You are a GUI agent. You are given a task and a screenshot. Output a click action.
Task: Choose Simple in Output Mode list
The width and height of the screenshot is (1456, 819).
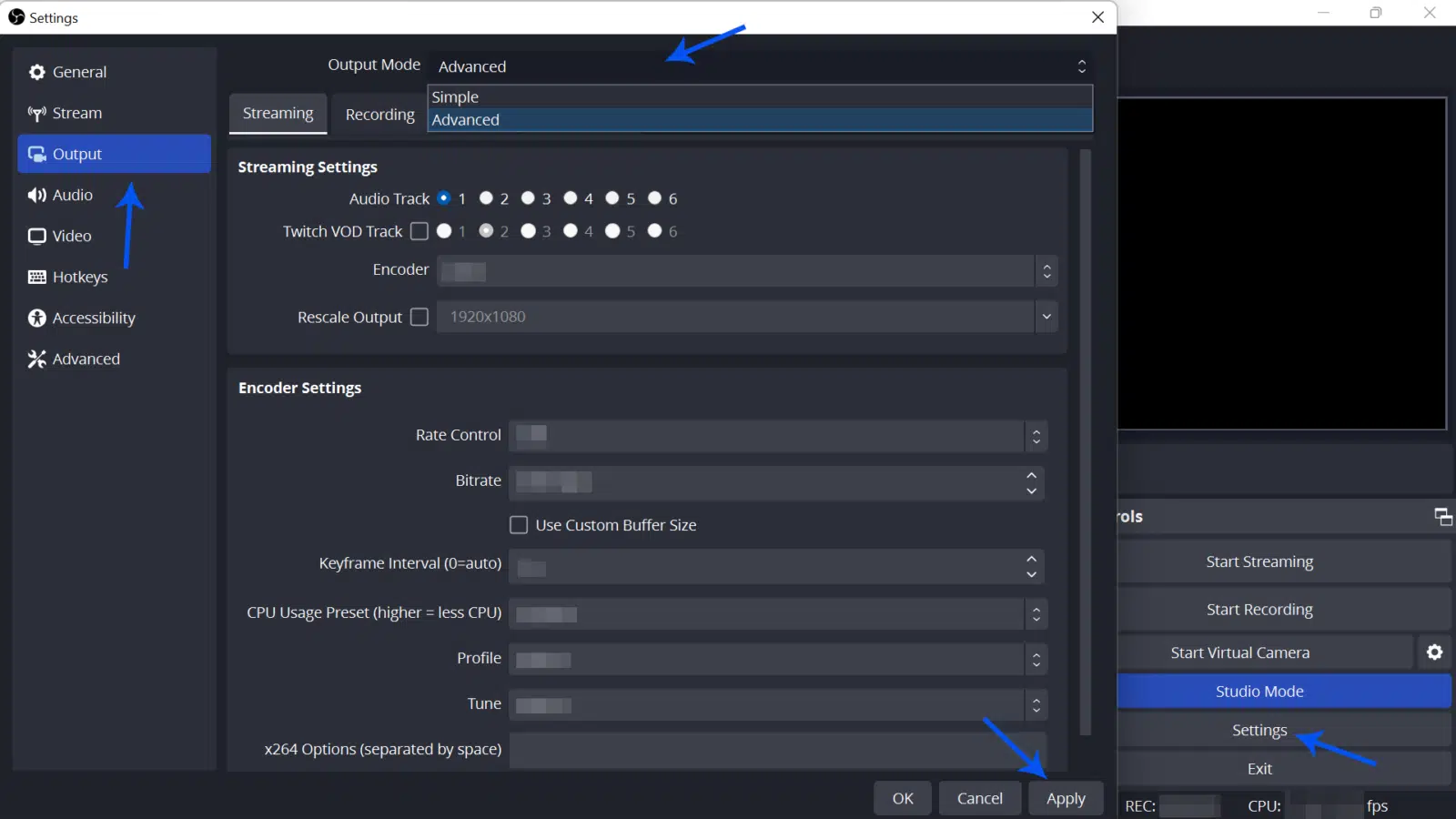click(760, 96)
